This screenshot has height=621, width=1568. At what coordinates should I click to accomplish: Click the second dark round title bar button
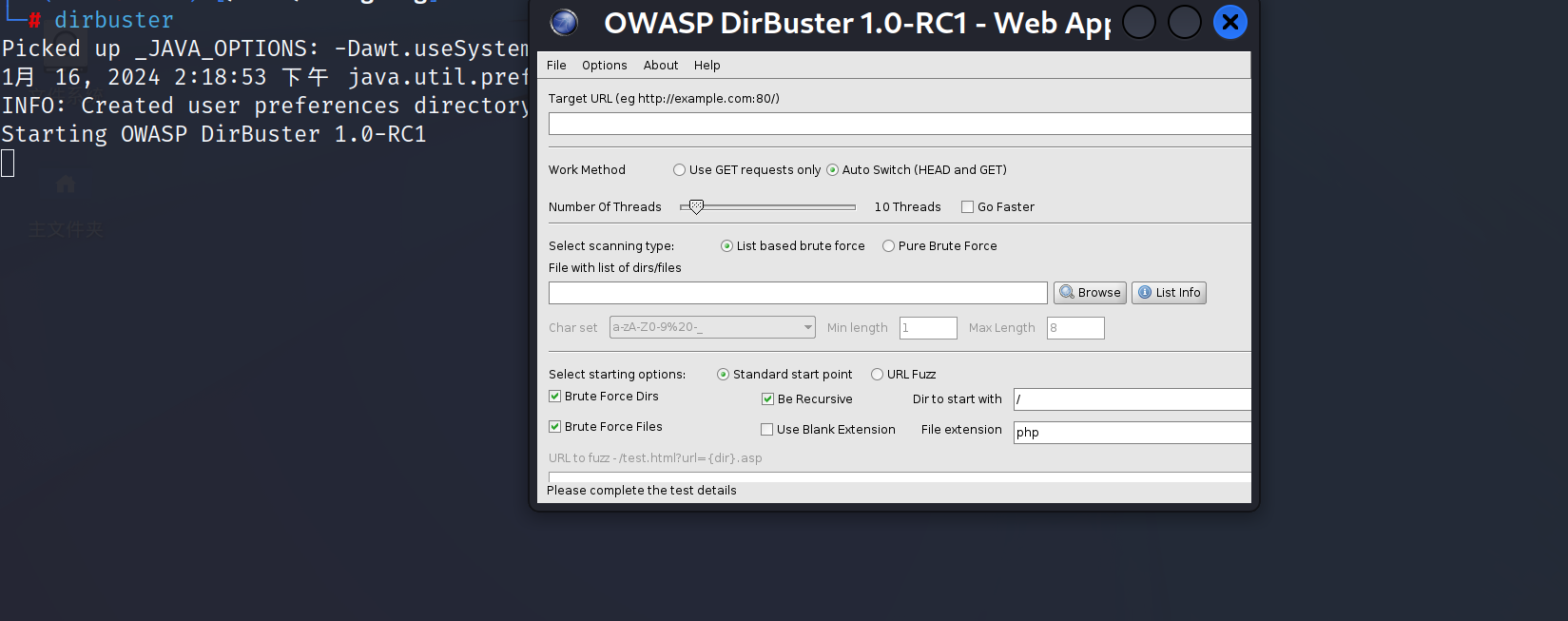pos(1185,22)
